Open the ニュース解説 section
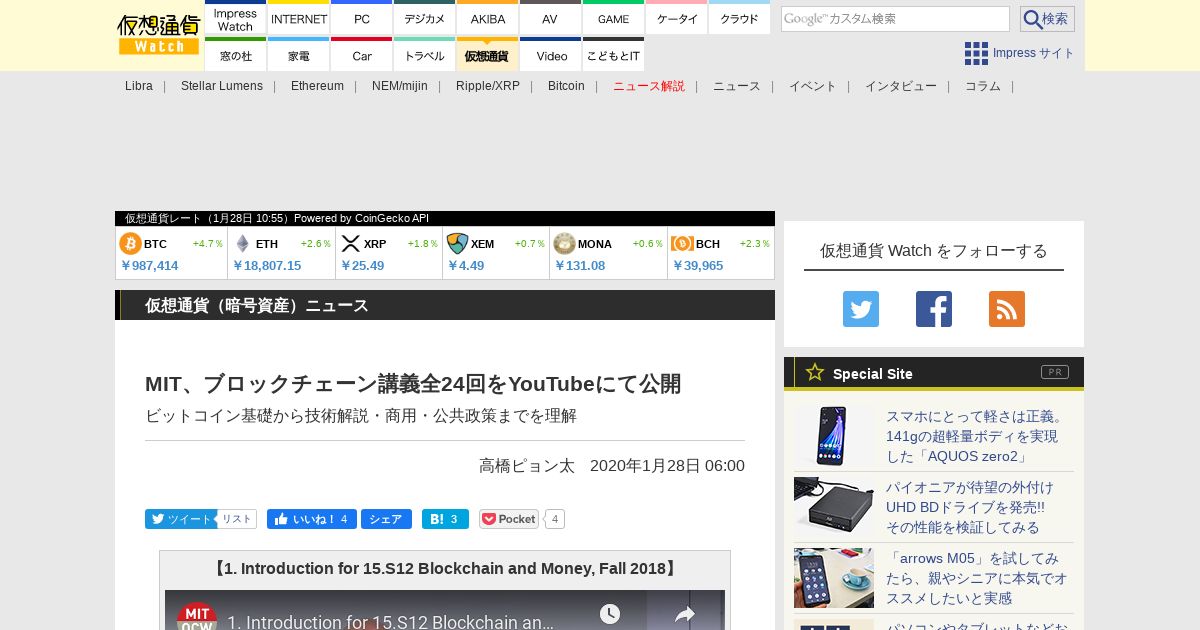This screenshot has height=630, width=1200. click(649, 86)
